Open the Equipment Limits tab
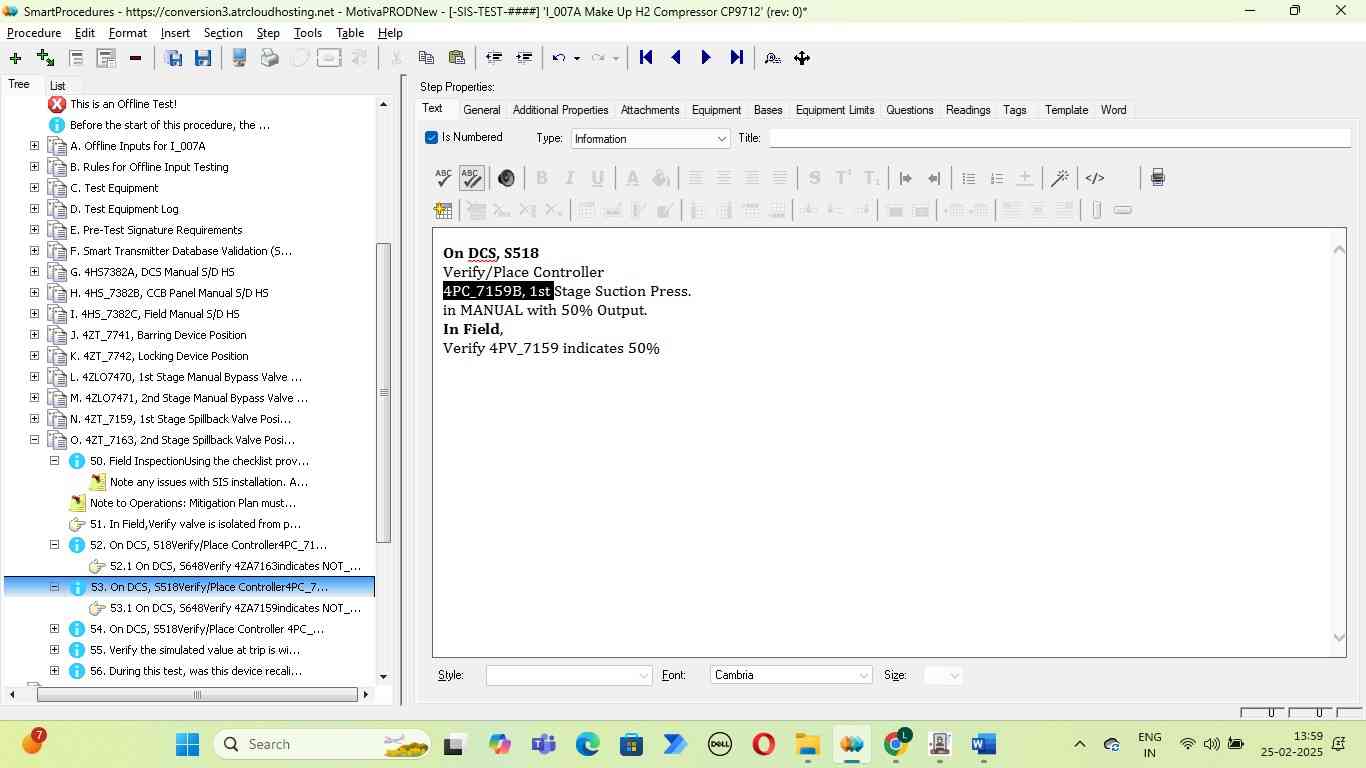This screenshot has width=1366, height=768. coord(835,110)
